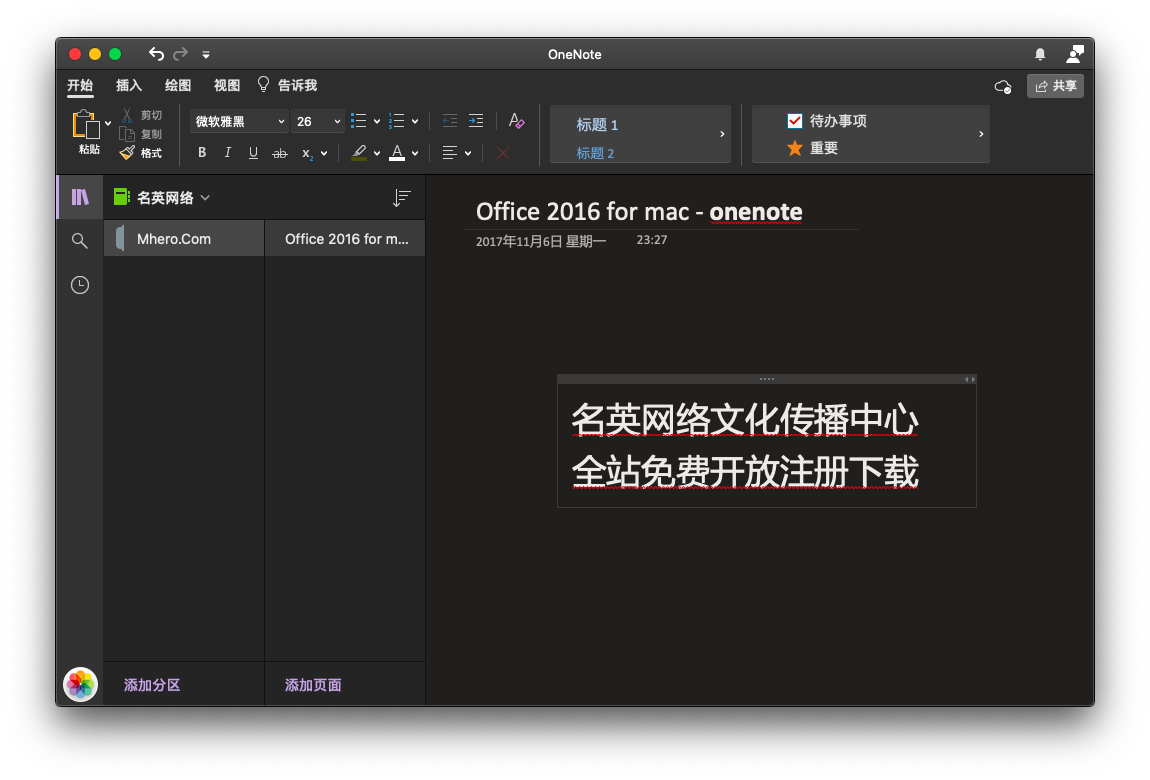Image resolution: width=1150 pixels, height=780 pixels.
Task: Clear text formatting
Action: [516, 121]
